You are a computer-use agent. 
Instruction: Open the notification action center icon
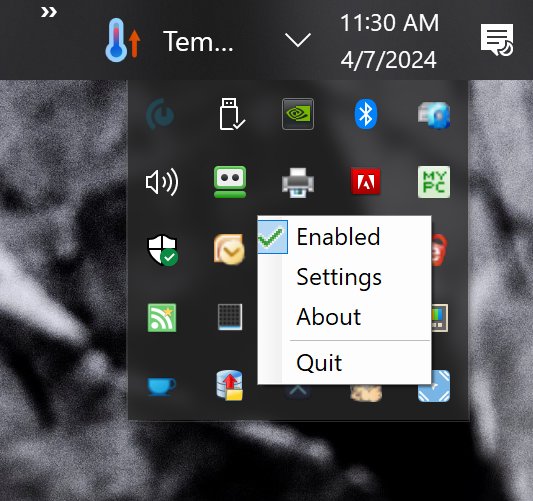click(x=497, y=40)
